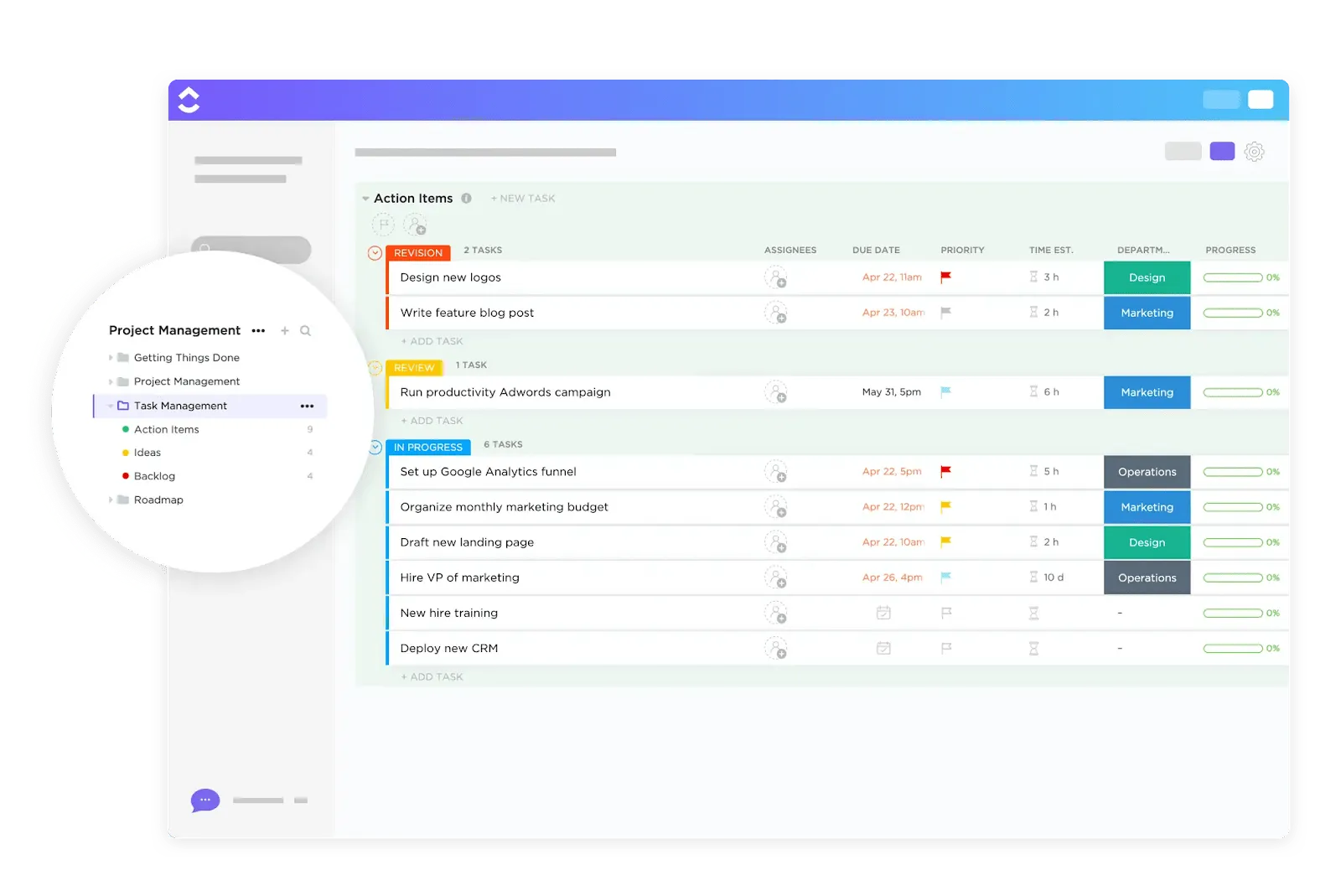Assign someone to Deploy new CRM

(x=776, y=648)
